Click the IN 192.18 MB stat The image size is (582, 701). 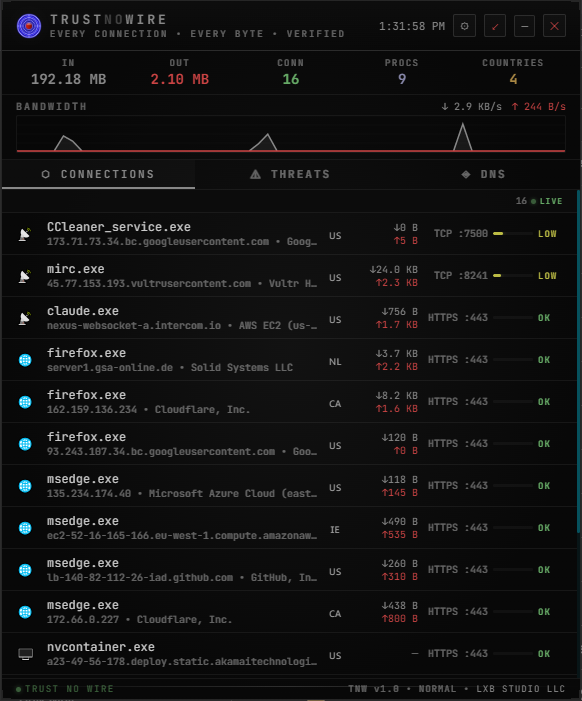[x=68, y=72]
